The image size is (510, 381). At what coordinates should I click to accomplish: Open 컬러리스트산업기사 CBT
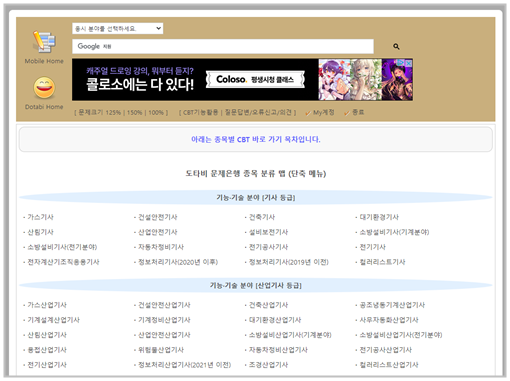(389, 365)
